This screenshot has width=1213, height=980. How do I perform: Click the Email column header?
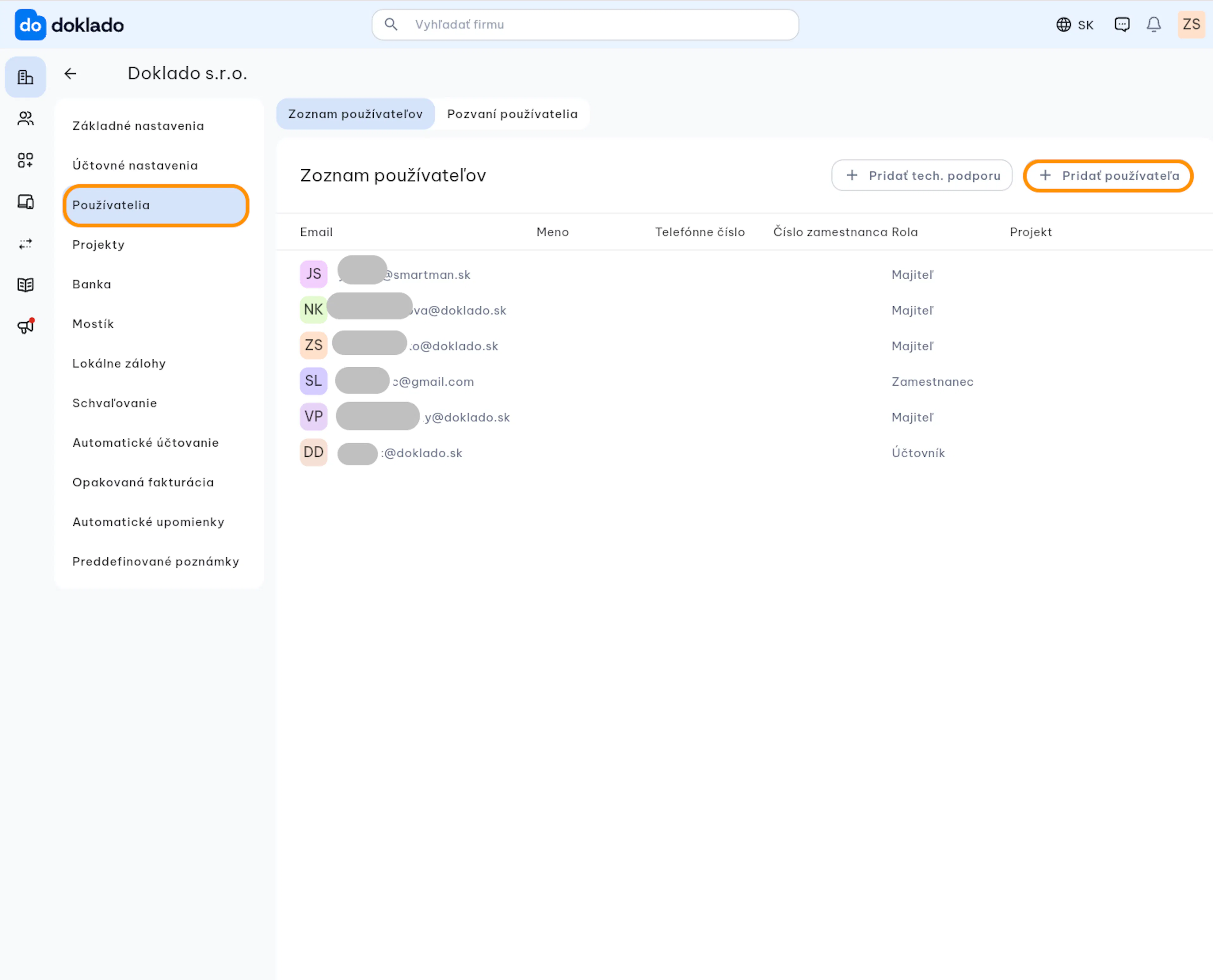tap(316, 232)
